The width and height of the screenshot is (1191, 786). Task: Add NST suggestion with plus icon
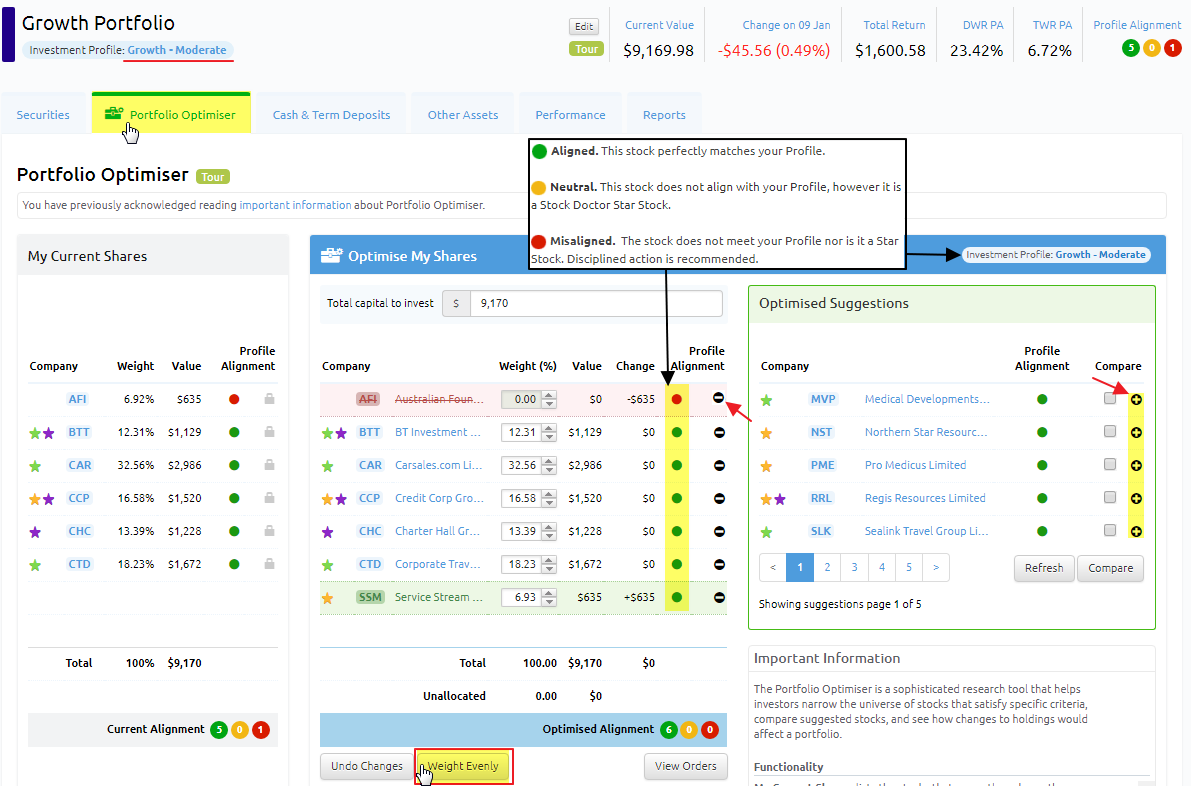pyautogui.click(x=1136, y=432)
